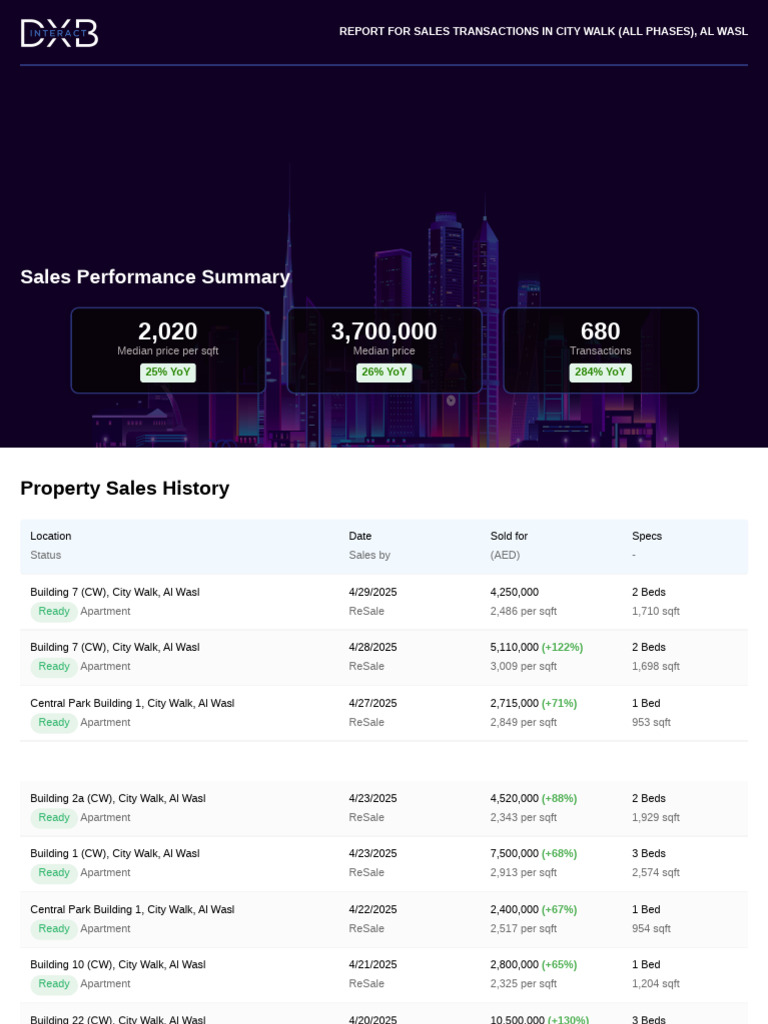The width and height of the screenshot is (768, 1024).
Task: Click the 25% YoY badge
Action: pyautogui.click(x=168, y=372)
